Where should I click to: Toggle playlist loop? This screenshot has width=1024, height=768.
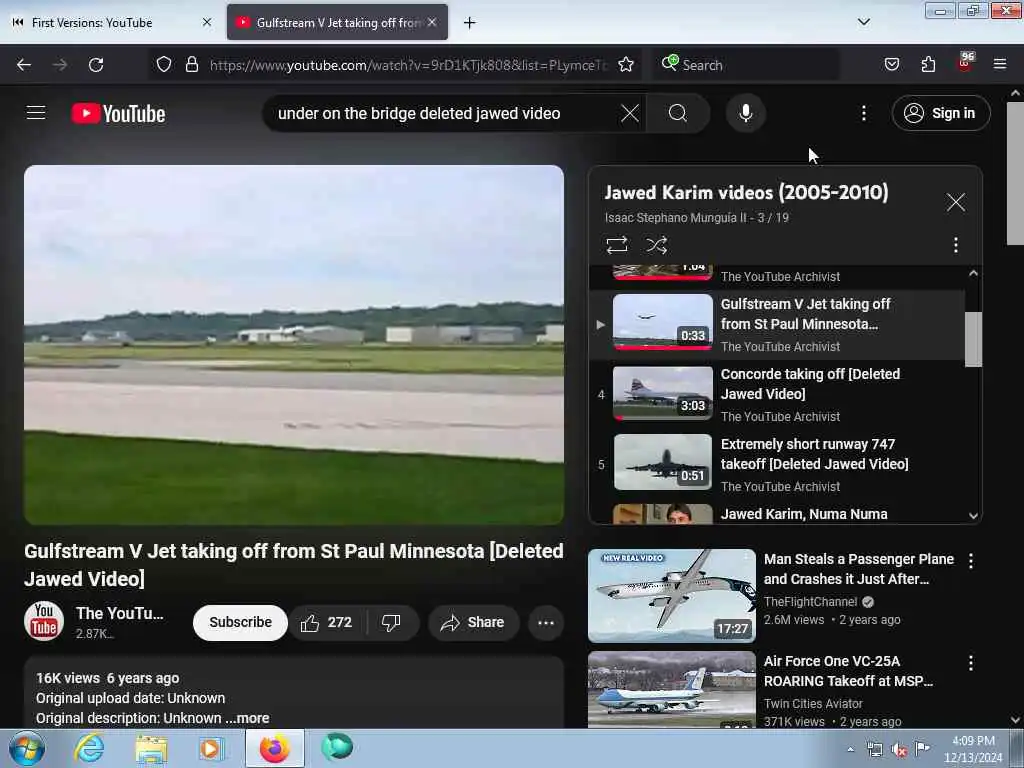coord(616,245)
